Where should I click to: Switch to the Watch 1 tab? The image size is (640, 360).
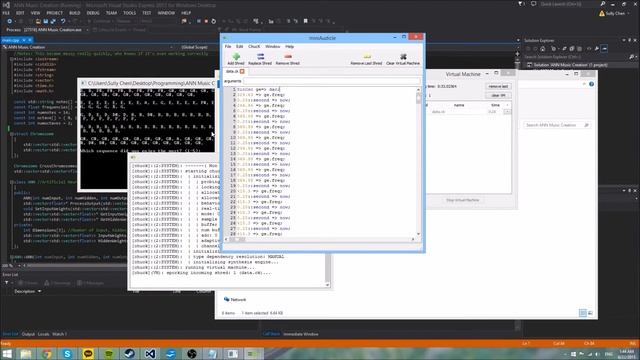coord(59,334)
